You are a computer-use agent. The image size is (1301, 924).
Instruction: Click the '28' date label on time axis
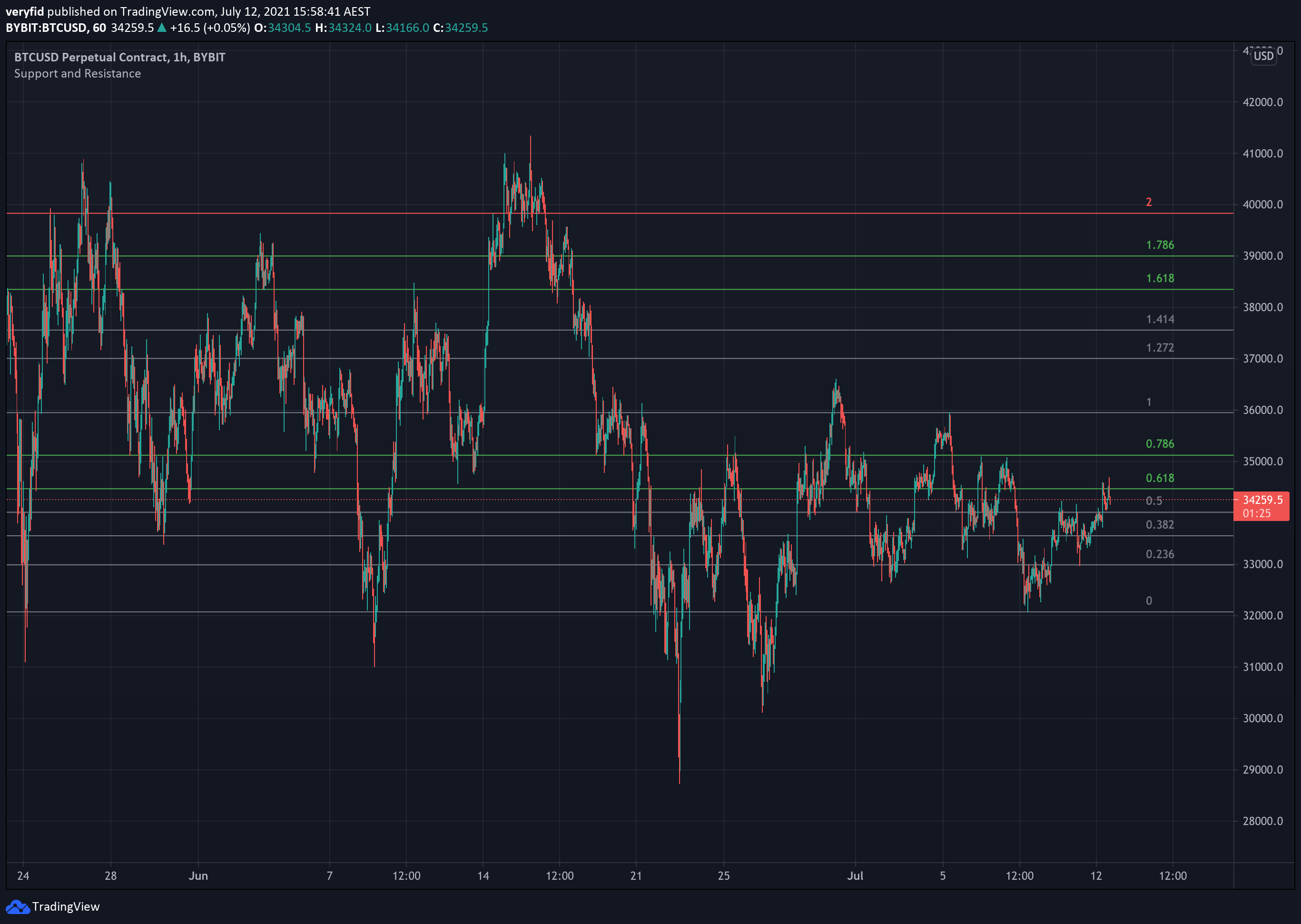coord(111,875)
